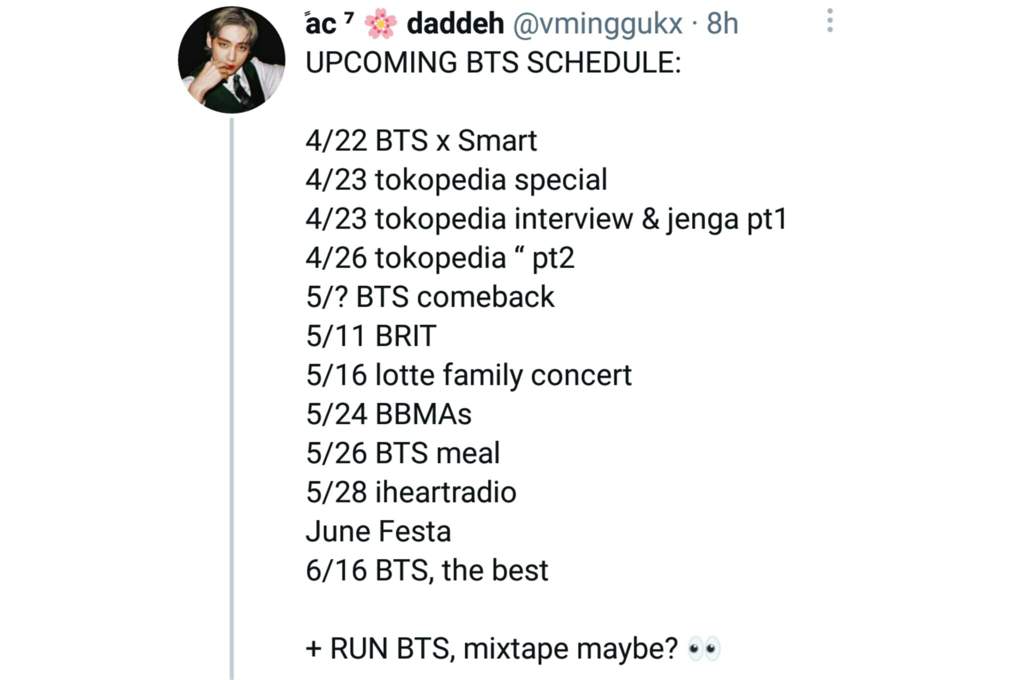This screenshot has width=1024, height=680.
Task: Click the UPCOMING BTS SCHEDULE heading text
Action: click(493, 63)
